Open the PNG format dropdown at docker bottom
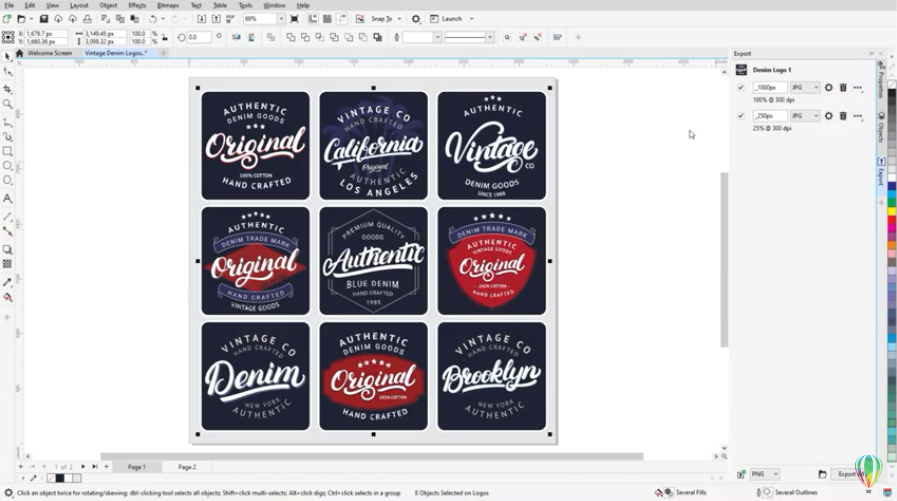The width and height of the screenshot is (897, 501). pyautogui.click(x=765, y=474)
